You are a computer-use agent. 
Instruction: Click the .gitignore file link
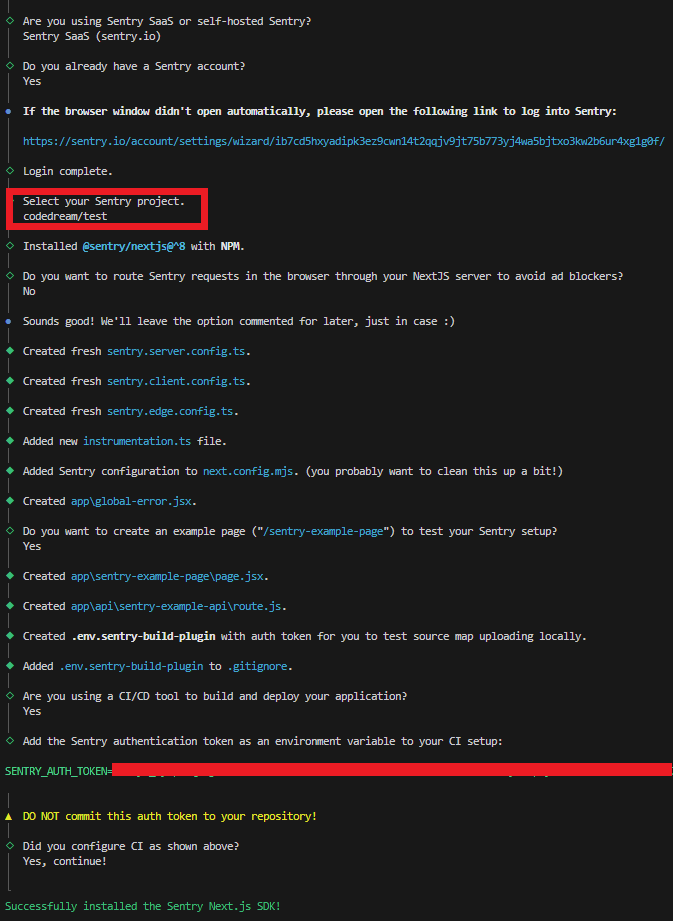pos(257,666)
